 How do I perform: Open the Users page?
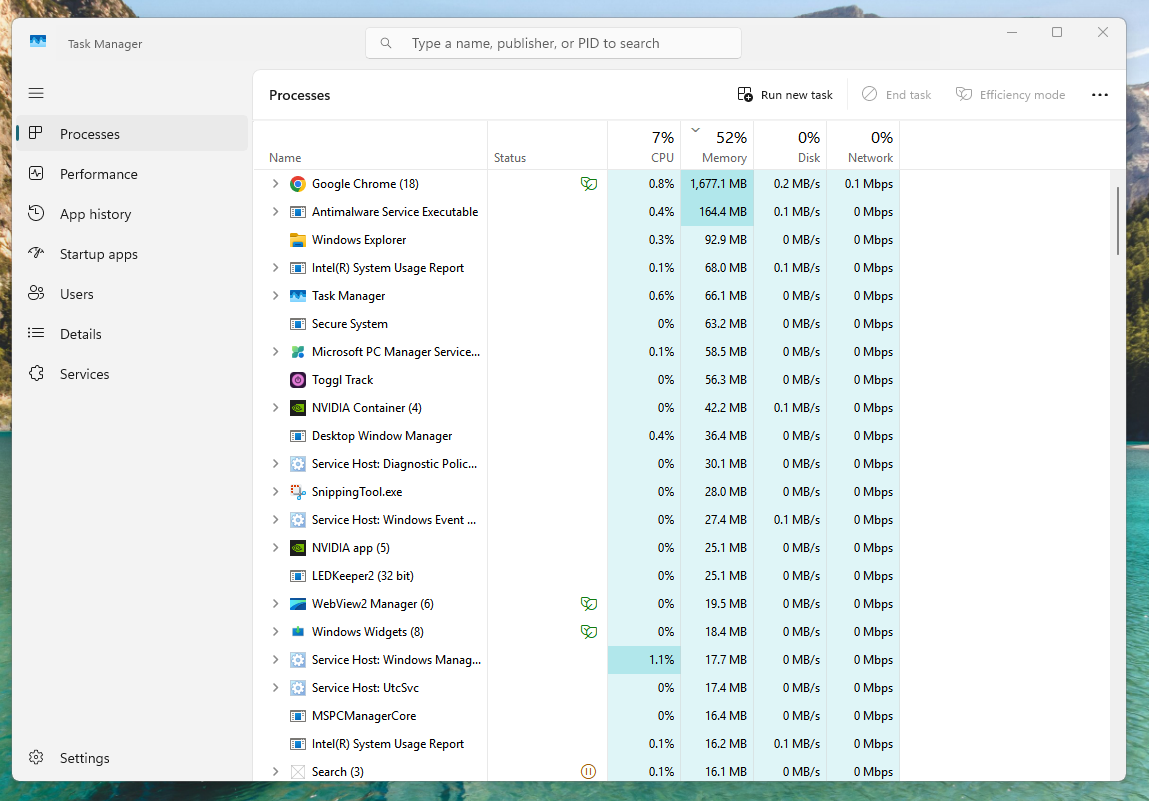pyautogui.click(x=133, y=294)
